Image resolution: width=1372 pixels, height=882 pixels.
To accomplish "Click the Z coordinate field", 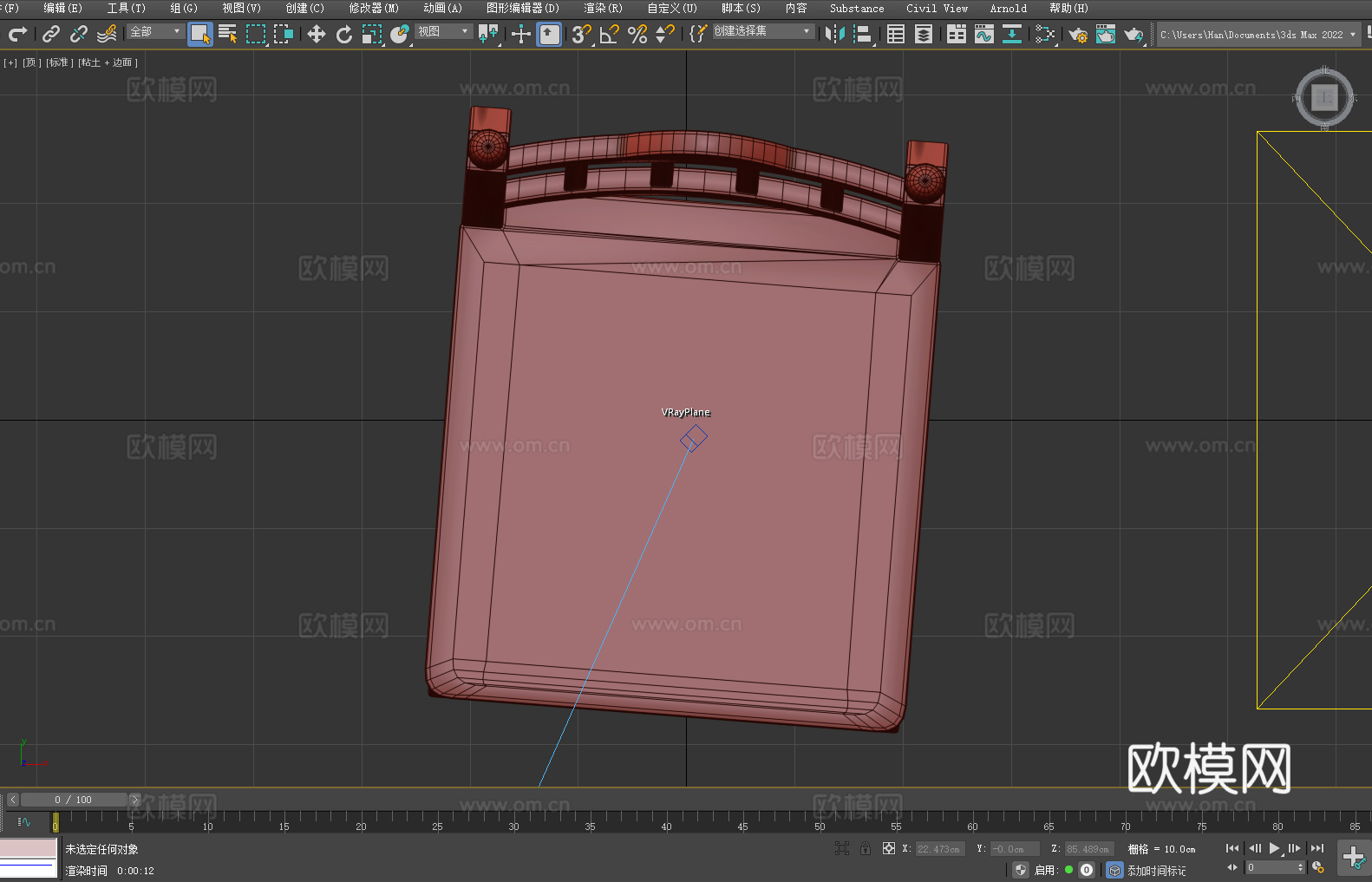I will click(x=1088, y=849).
